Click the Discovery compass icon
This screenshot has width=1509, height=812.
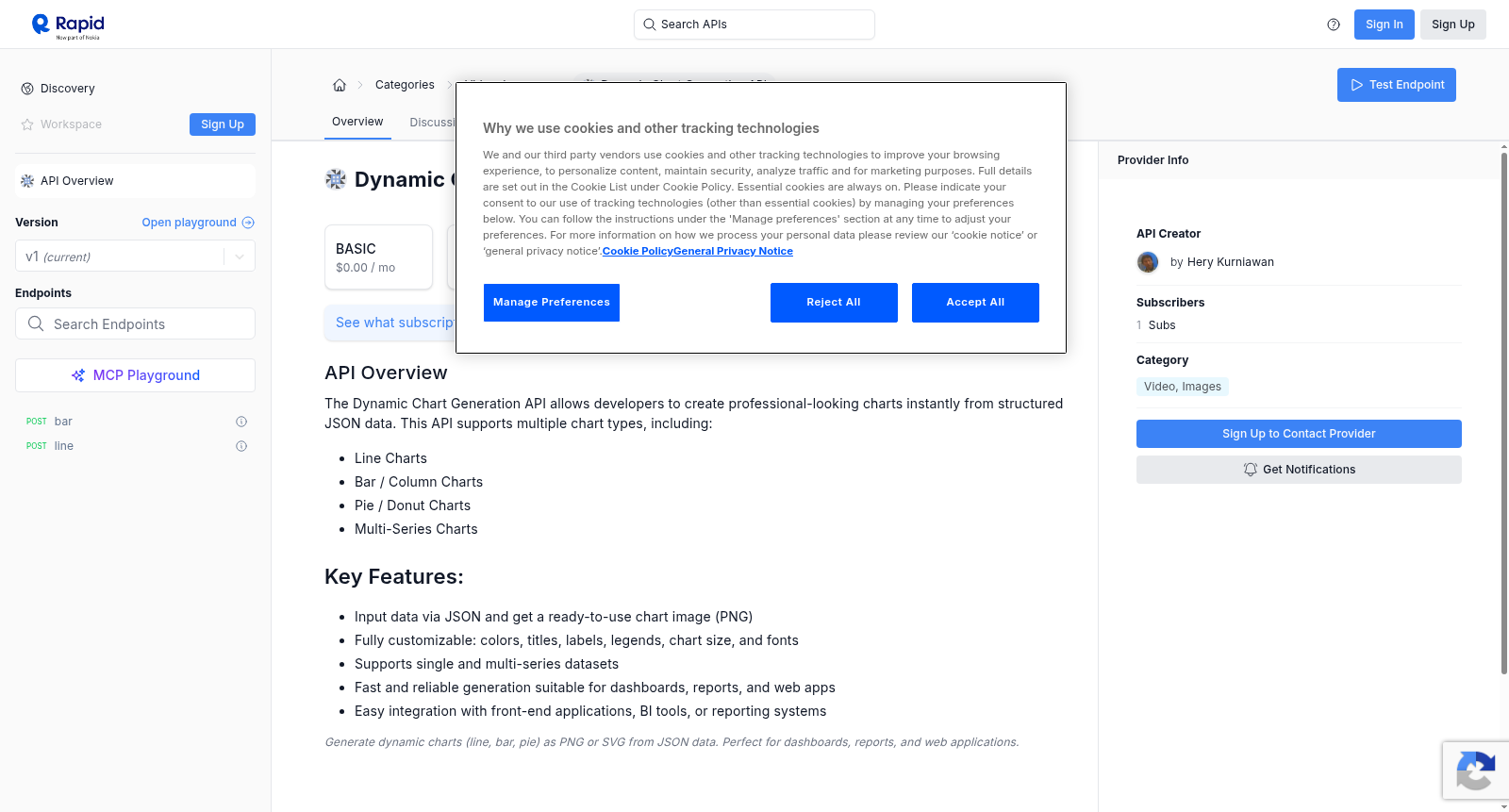click(x=27, y=89)
